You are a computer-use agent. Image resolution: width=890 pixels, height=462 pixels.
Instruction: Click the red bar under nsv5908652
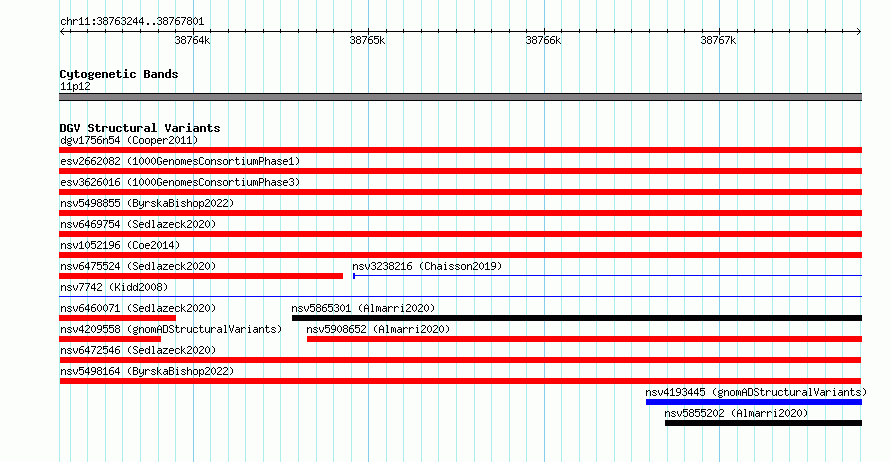585,339
